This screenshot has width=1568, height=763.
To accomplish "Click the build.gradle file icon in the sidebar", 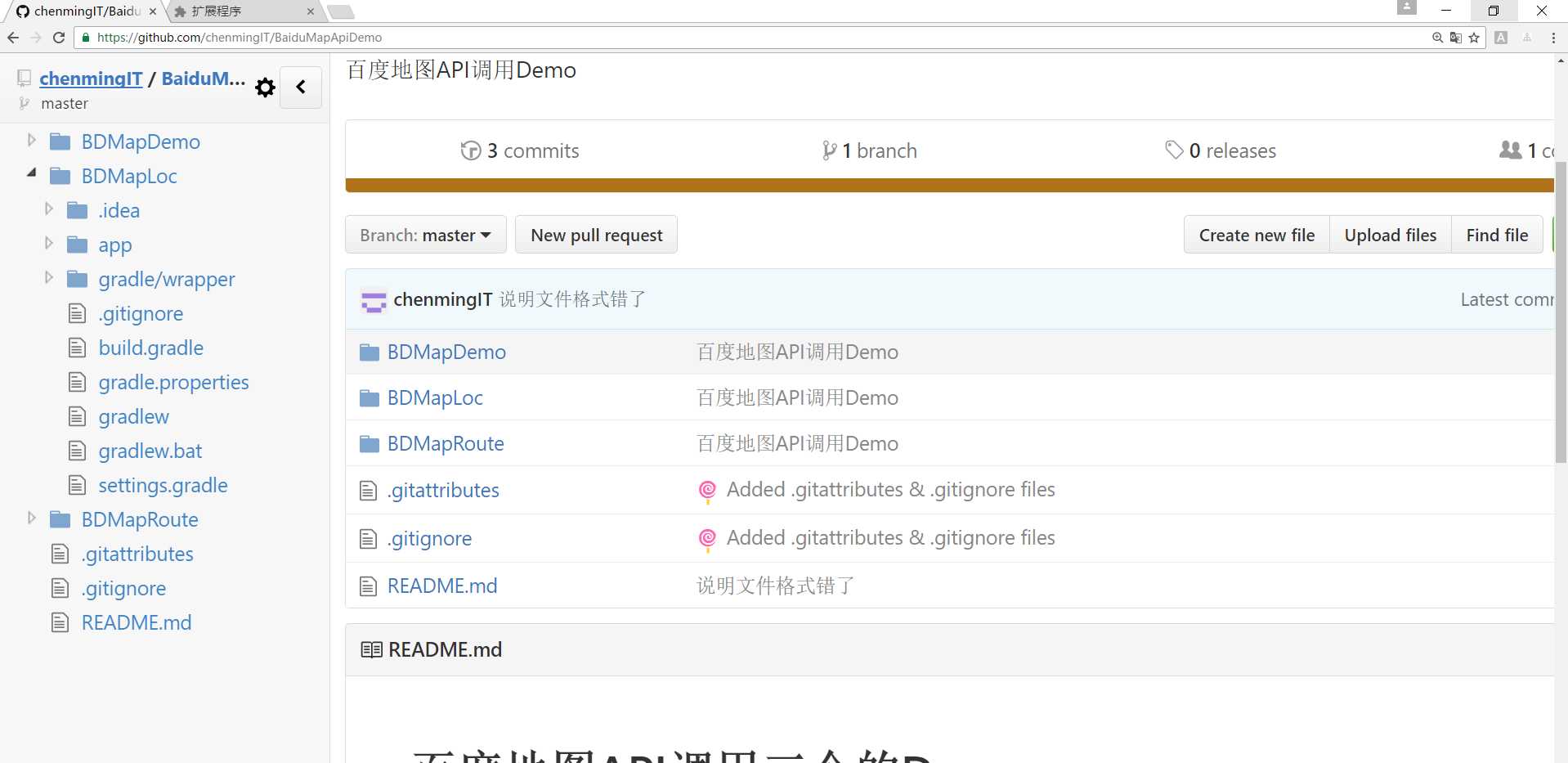I will tap(77, 348).
